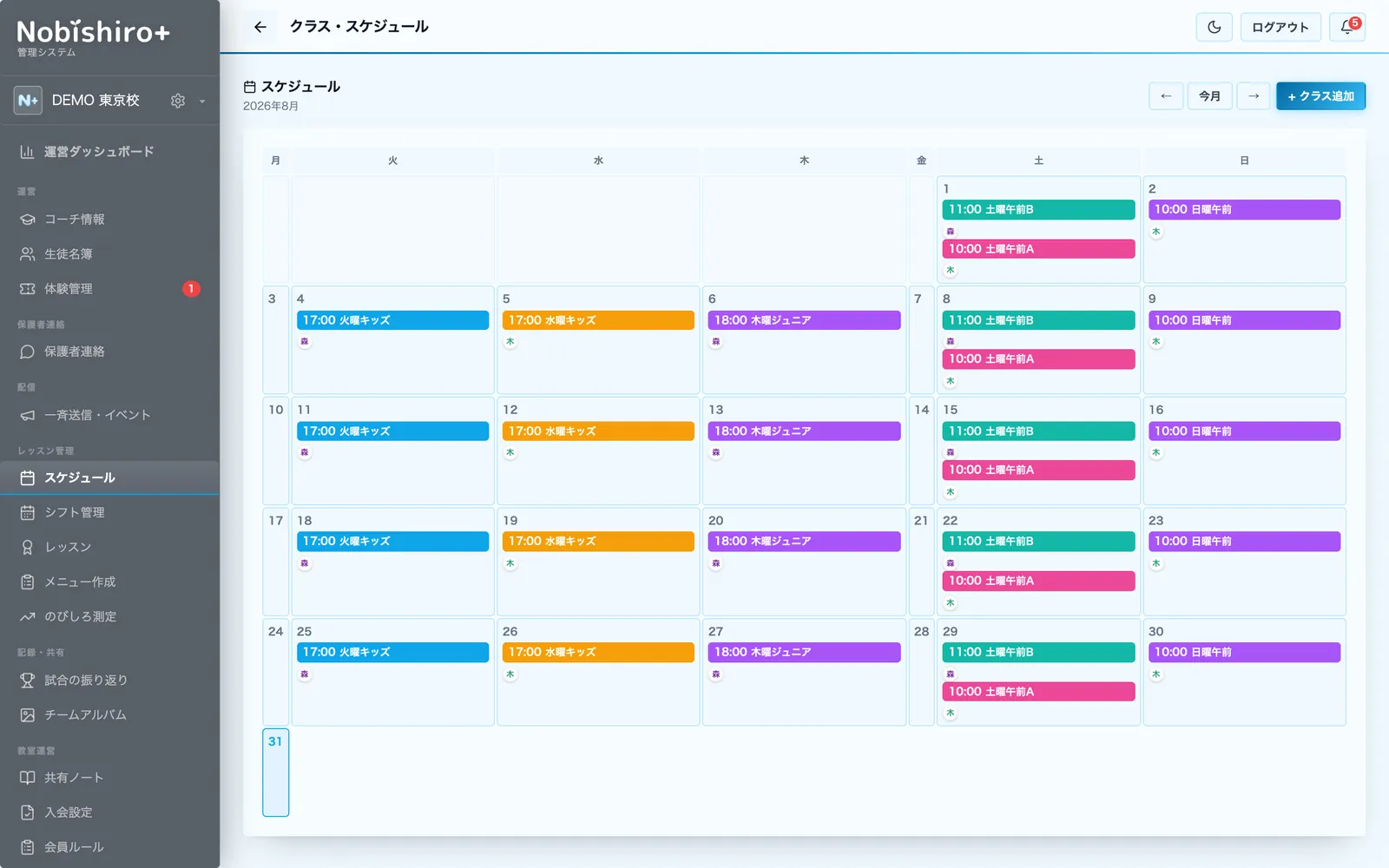
Task: Open 10:00 日曜午前 class on the 2nd
Action: tap(1244, 209)
